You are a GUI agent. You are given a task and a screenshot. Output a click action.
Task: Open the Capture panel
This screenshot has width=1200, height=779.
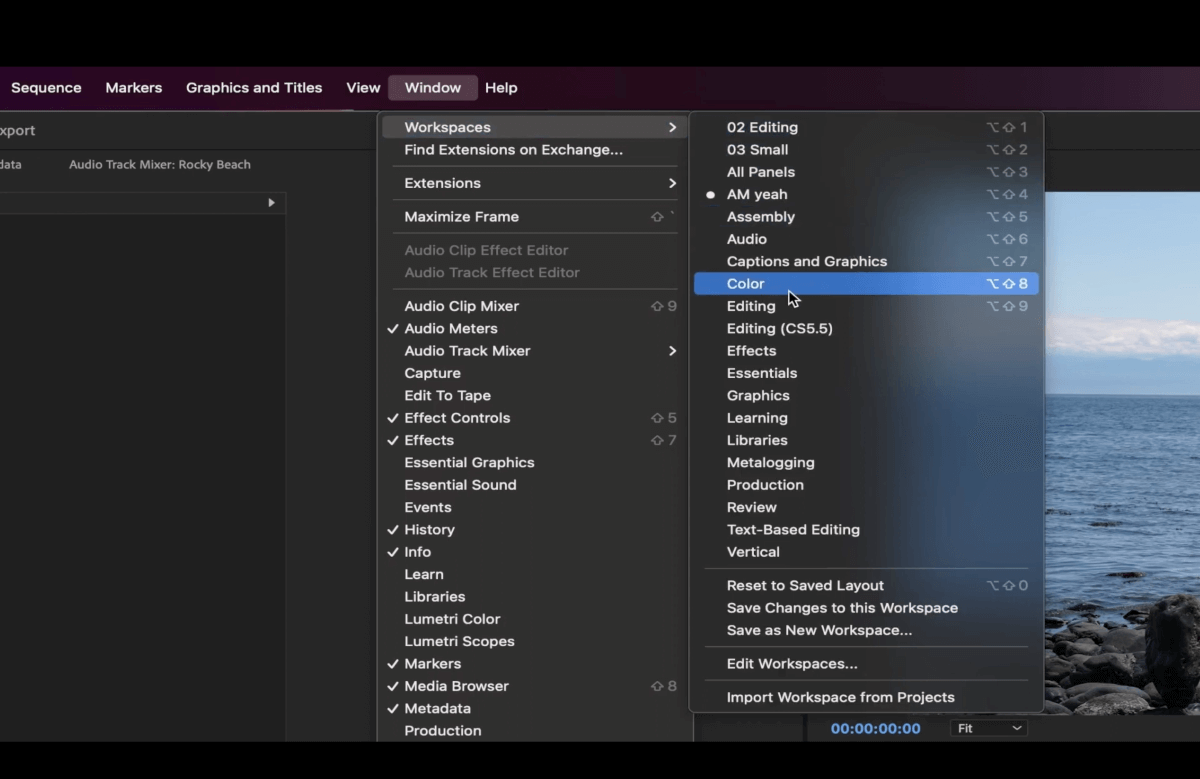[x=533, y=373]
